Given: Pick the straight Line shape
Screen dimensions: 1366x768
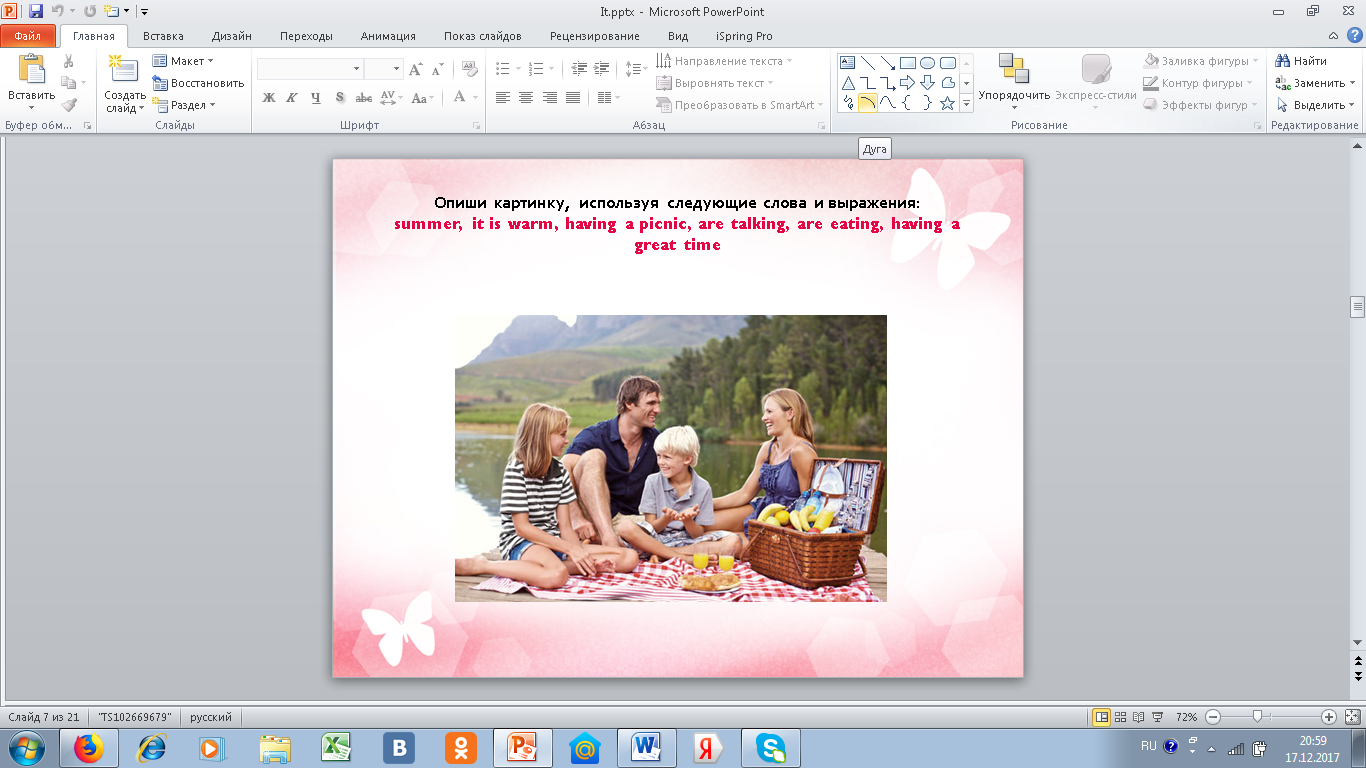Looking at the screenshot, I should coord(868,62).
